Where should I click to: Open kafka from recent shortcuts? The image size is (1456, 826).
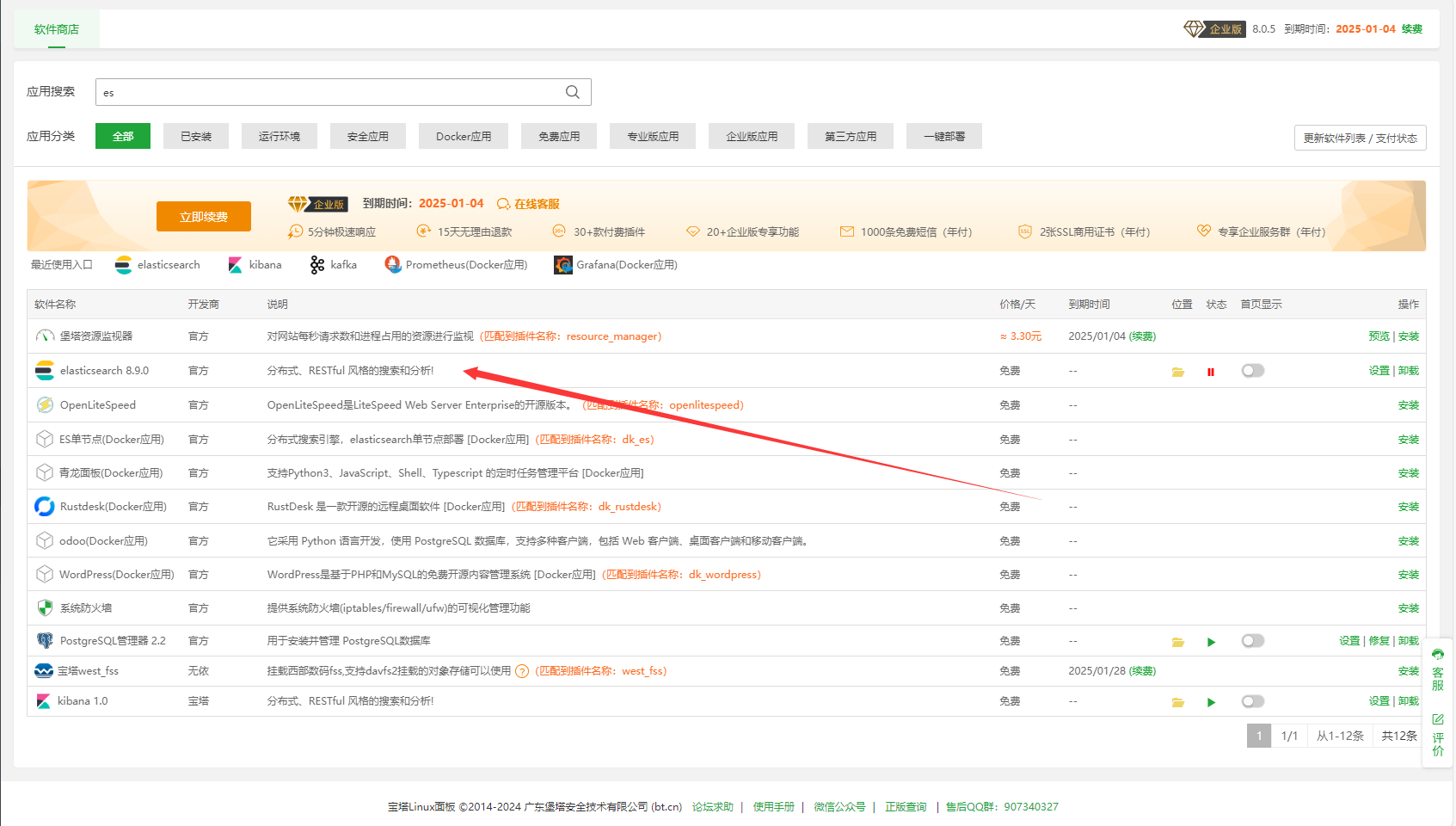334,265
